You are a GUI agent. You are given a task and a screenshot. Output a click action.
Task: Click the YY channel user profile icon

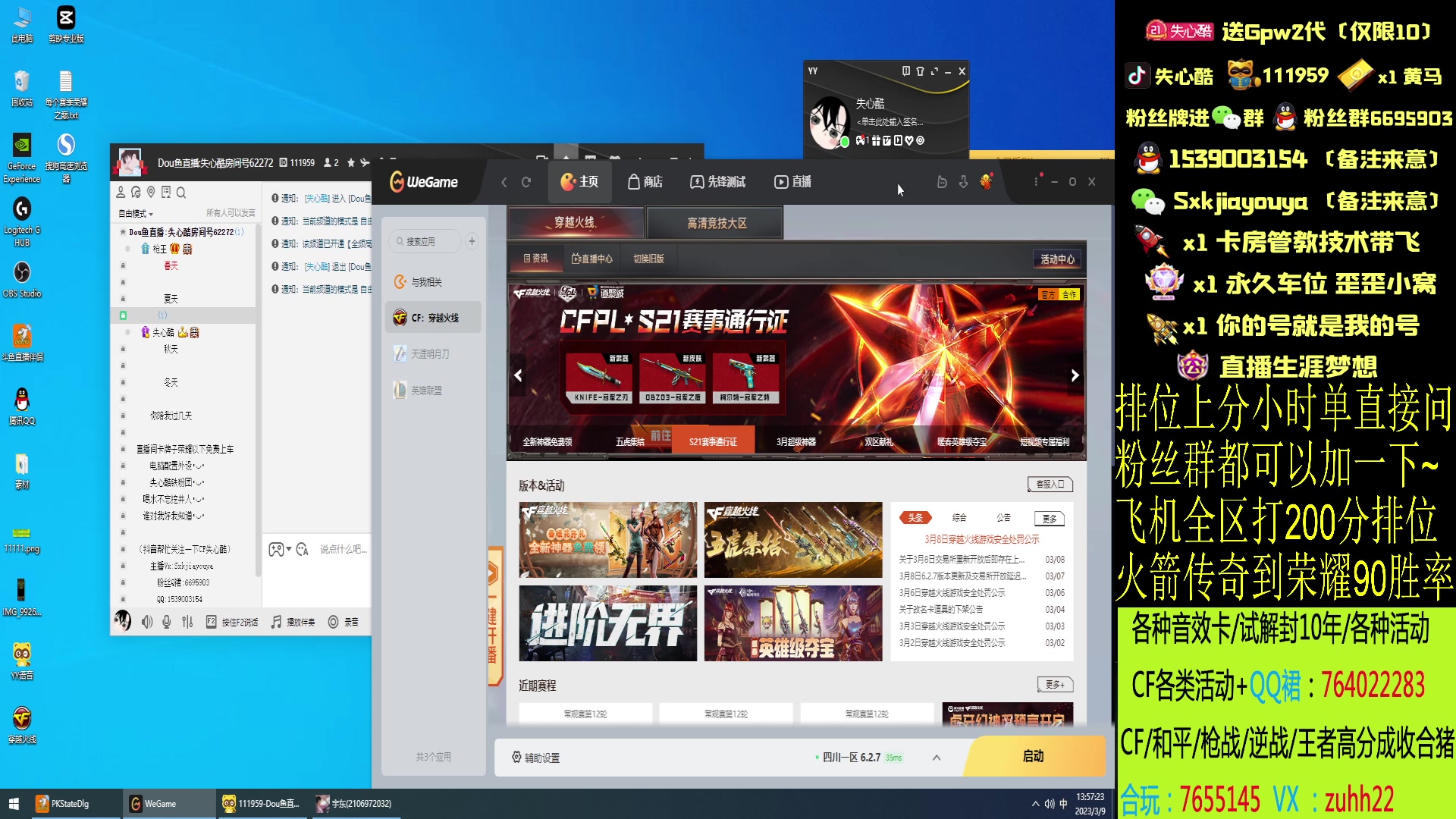pyautogui.click(x=121, y=193)
